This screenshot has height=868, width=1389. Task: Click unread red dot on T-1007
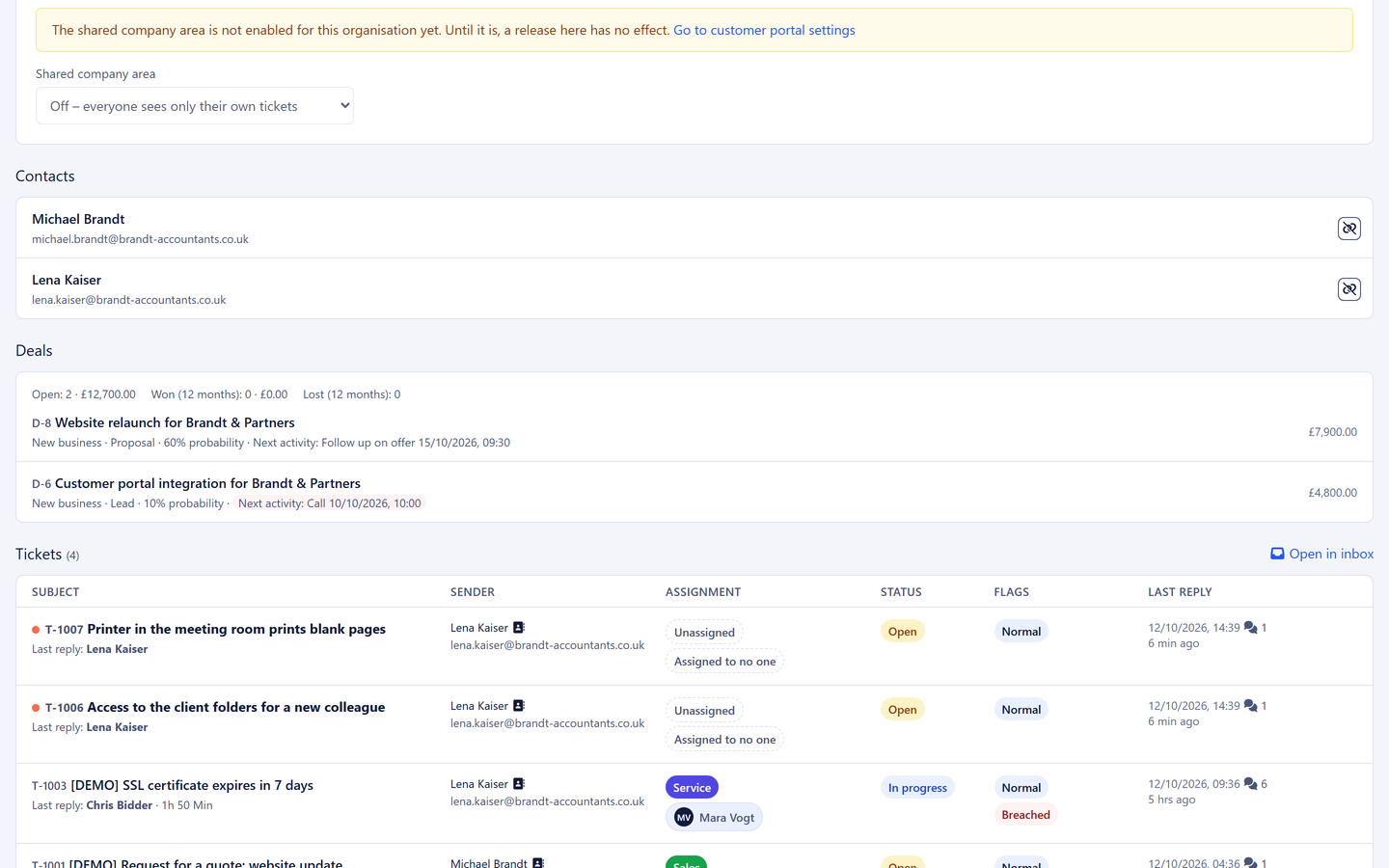coord(36,630)
